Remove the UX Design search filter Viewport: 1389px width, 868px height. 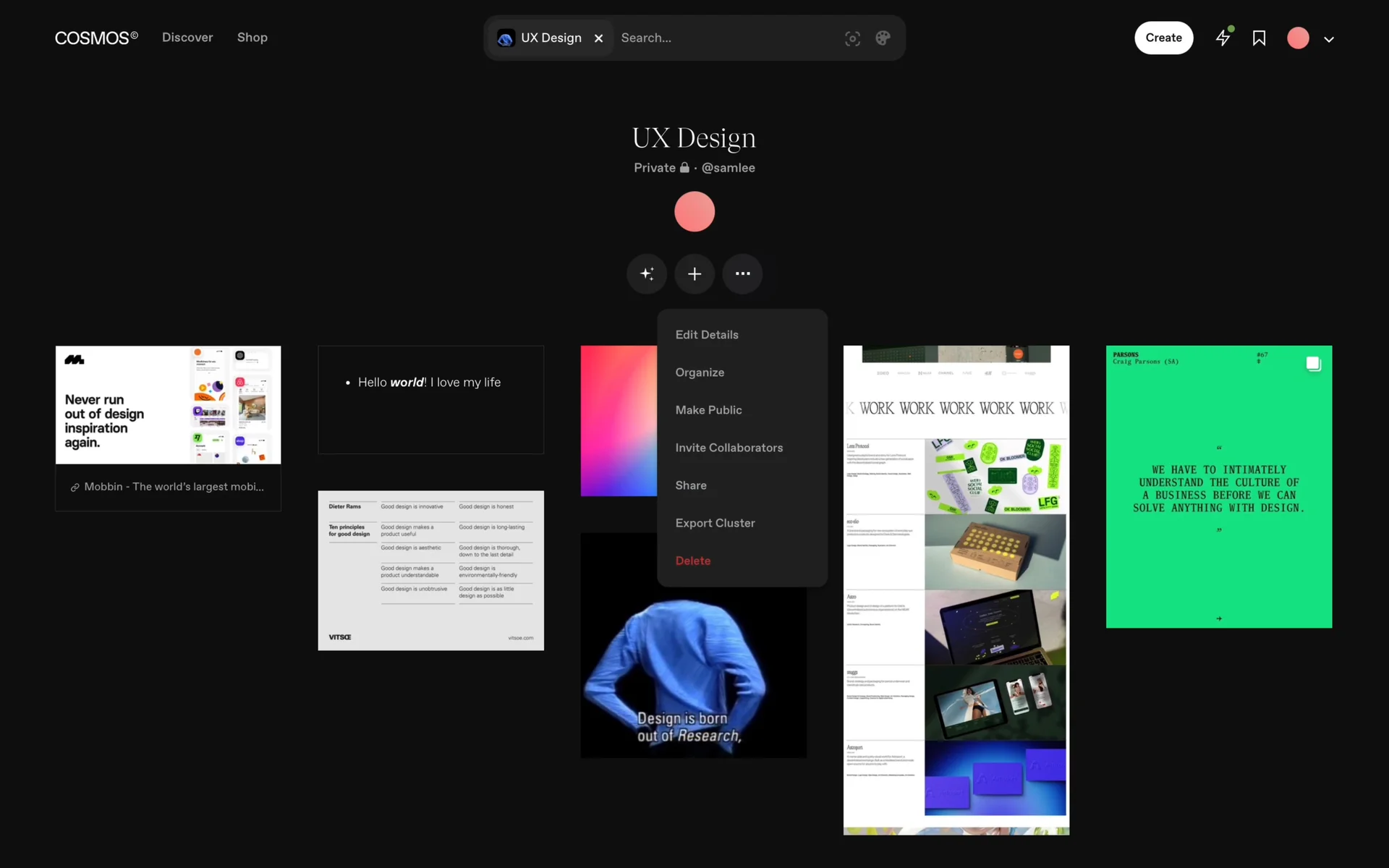point(598,38)
